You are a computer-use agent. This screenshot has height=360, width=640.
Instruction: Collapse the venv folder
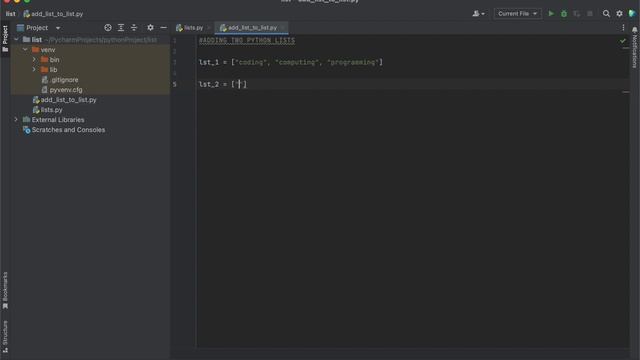click(25, 50)
